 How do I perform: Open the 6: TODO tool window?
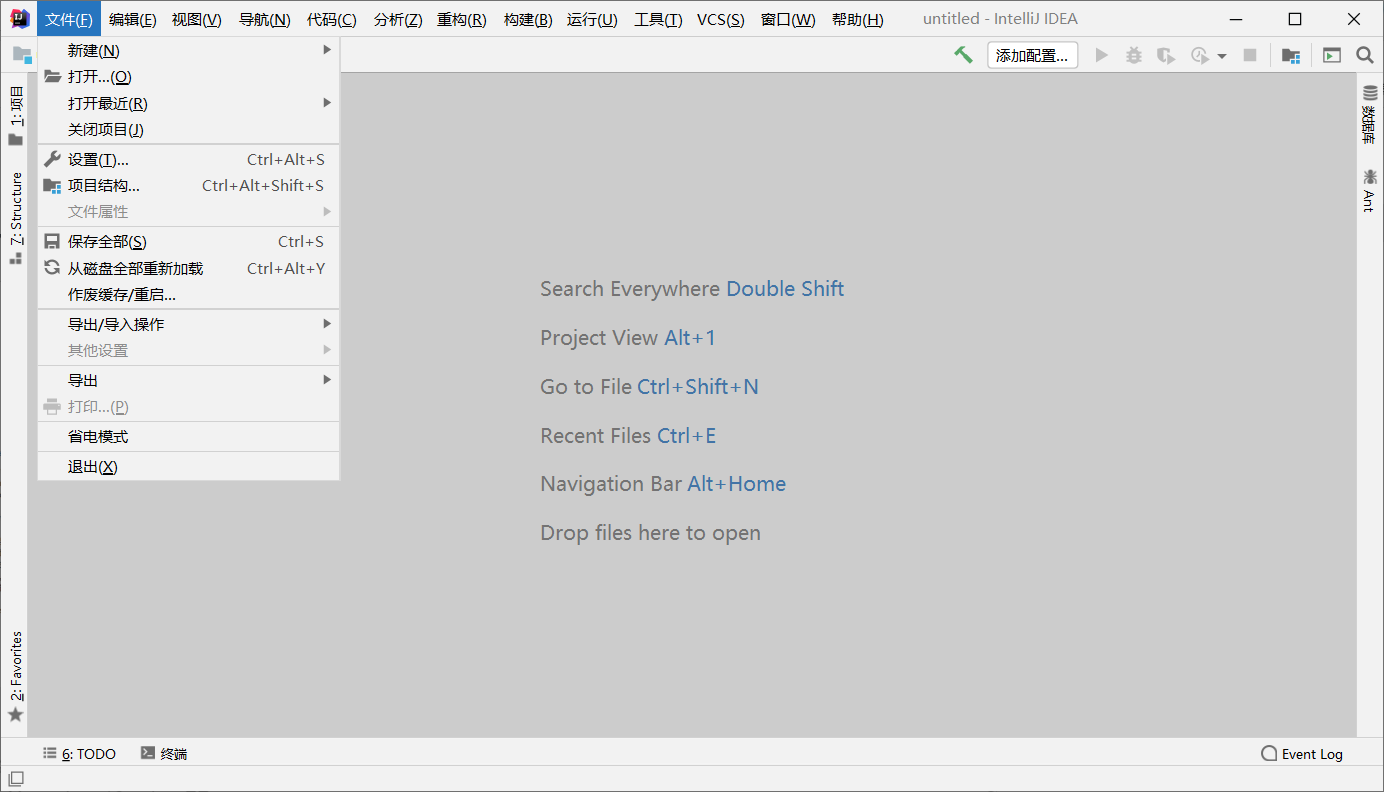point(80,754)
